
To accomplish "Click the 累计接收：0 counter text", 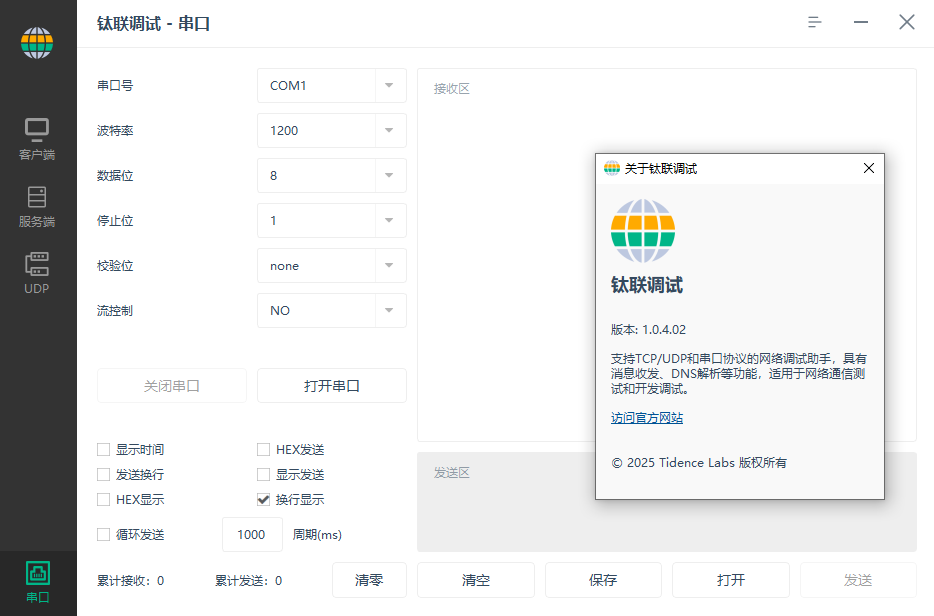I will tap(130, 581).
